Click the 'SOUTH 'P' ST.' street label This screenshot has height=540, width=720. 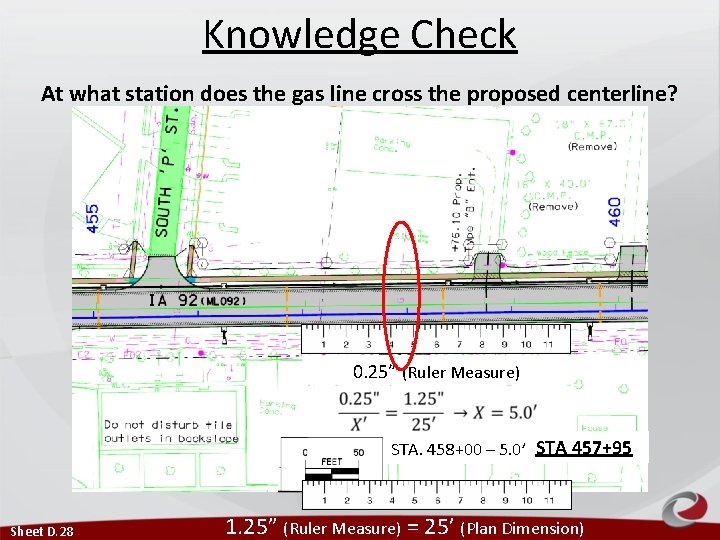167,173
